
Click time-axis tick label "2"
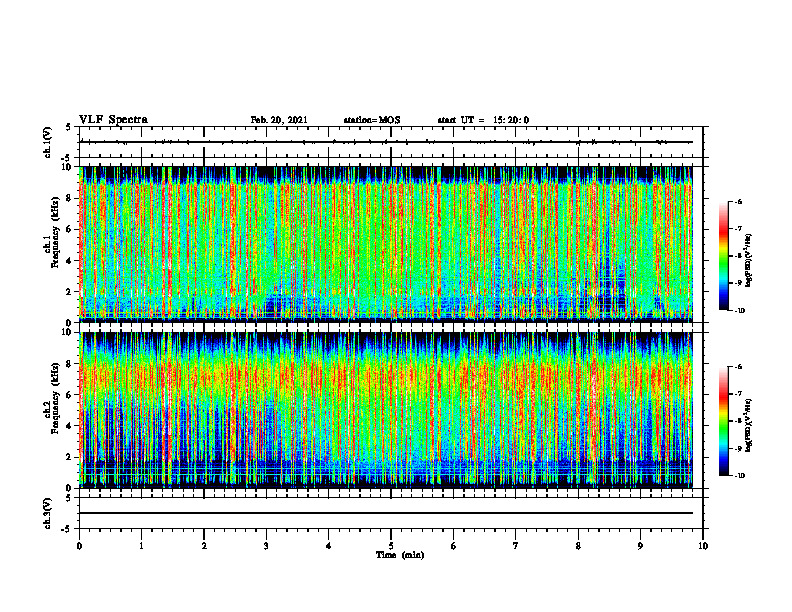204,546
